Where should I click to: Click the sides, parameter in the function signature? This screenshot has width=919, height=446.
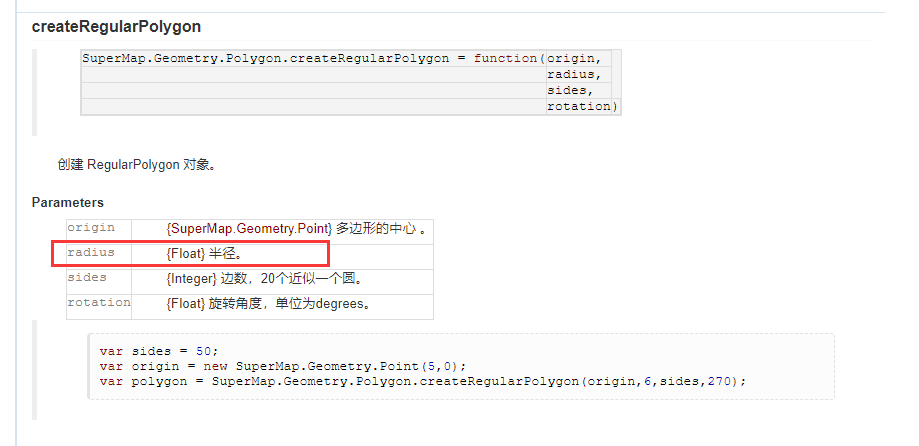[570, 90]
